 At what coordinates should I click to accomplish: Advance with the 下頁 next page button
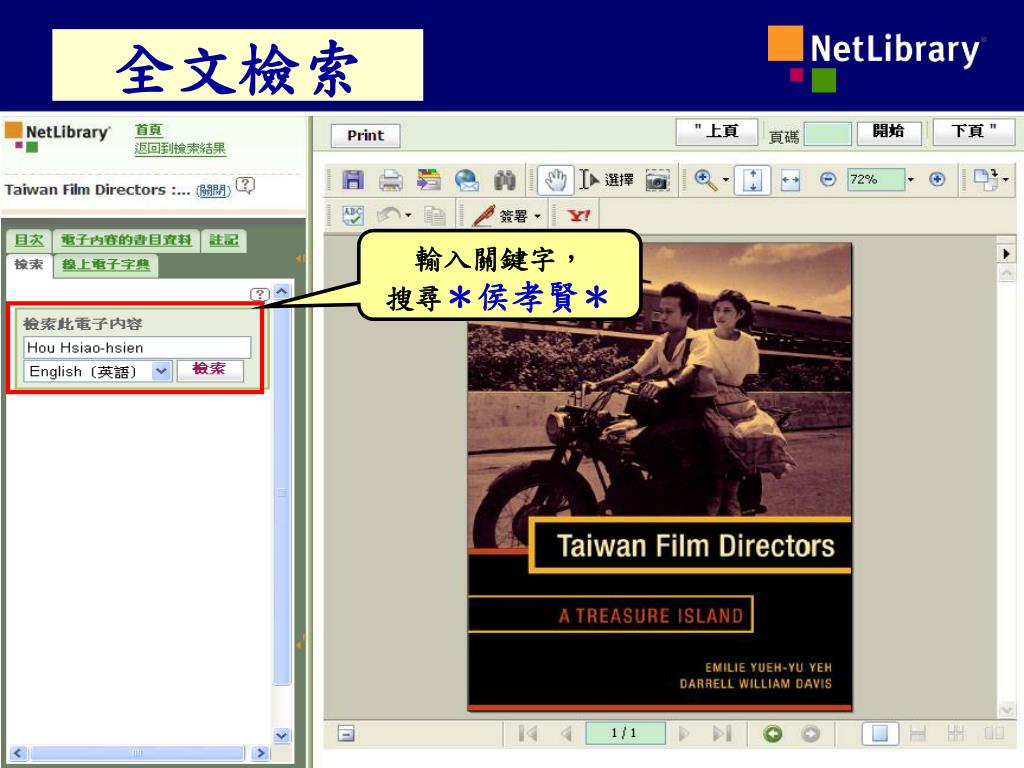point(974,132)
